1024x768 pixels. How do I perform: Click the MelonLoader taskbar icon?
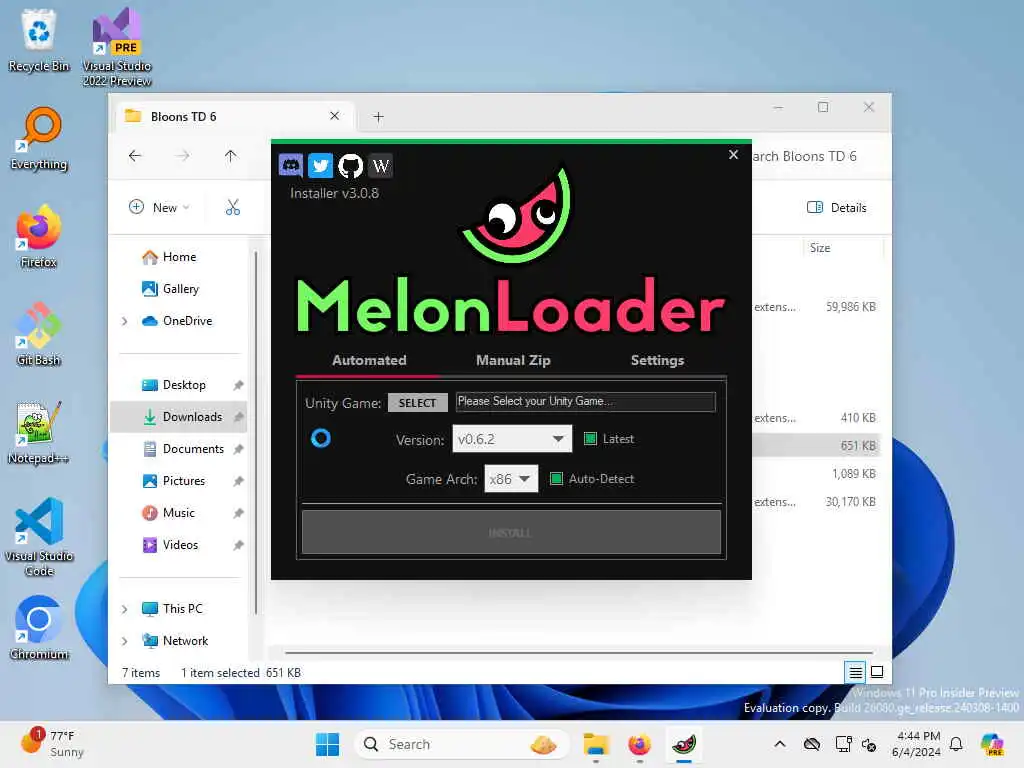[x=684, y=744]
